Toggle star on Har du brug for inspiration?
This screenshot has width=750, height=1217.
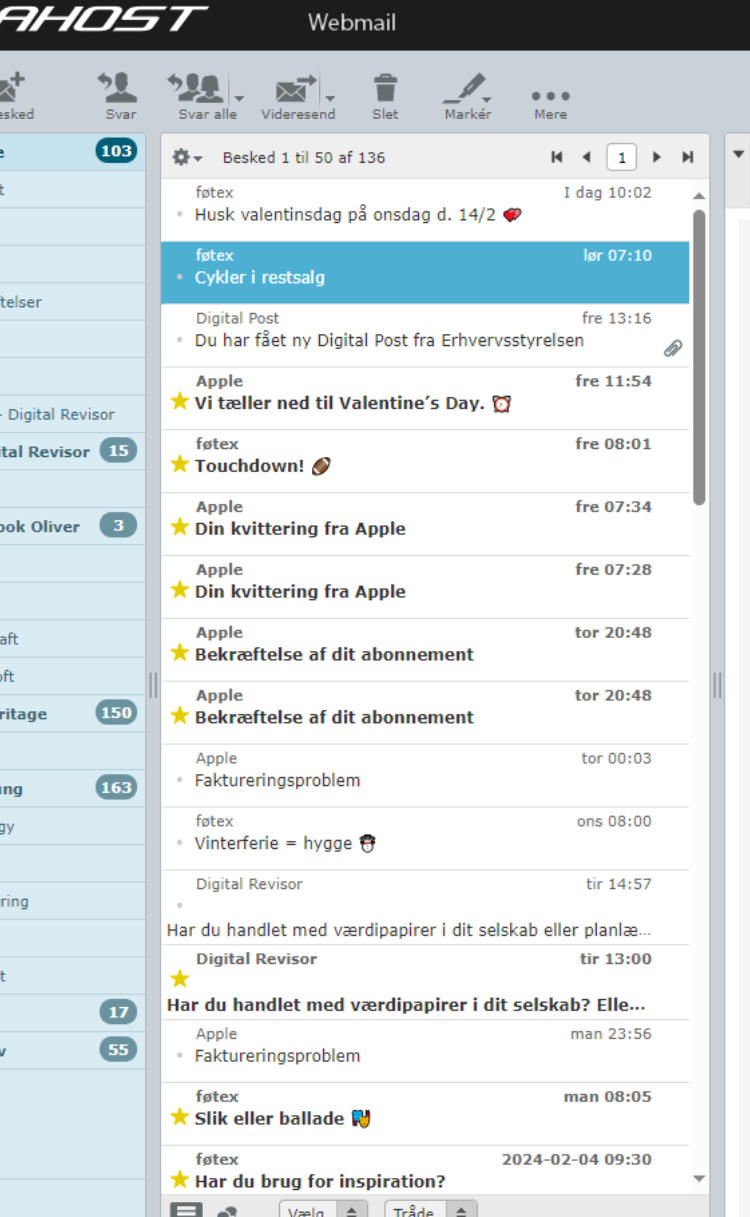pos(180,1181)
